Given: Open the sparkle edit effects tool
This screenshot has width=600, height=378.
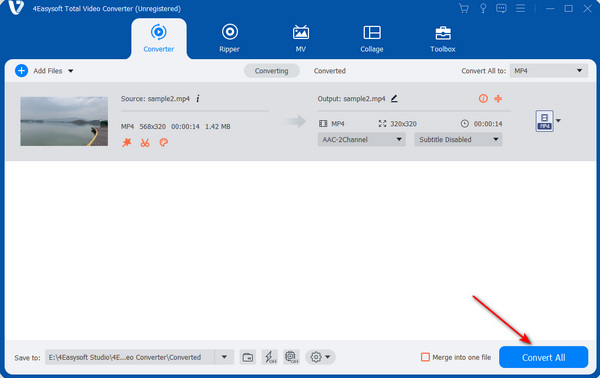Looking at the screenshot, I should [127, 143].
